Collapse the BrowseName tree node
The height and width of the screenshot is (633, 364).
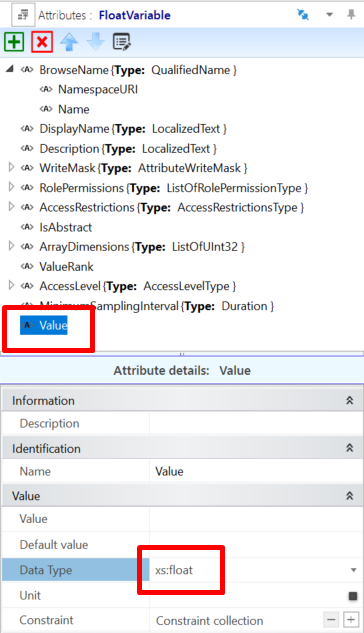coord(10,69)
